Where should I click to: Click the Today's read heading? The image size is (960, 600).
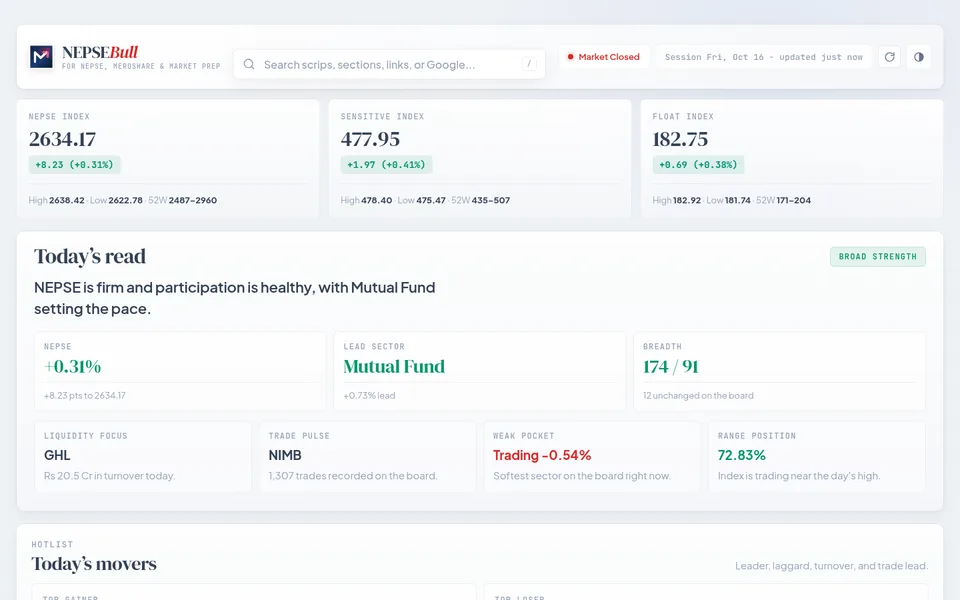click(x=90, y=257)
